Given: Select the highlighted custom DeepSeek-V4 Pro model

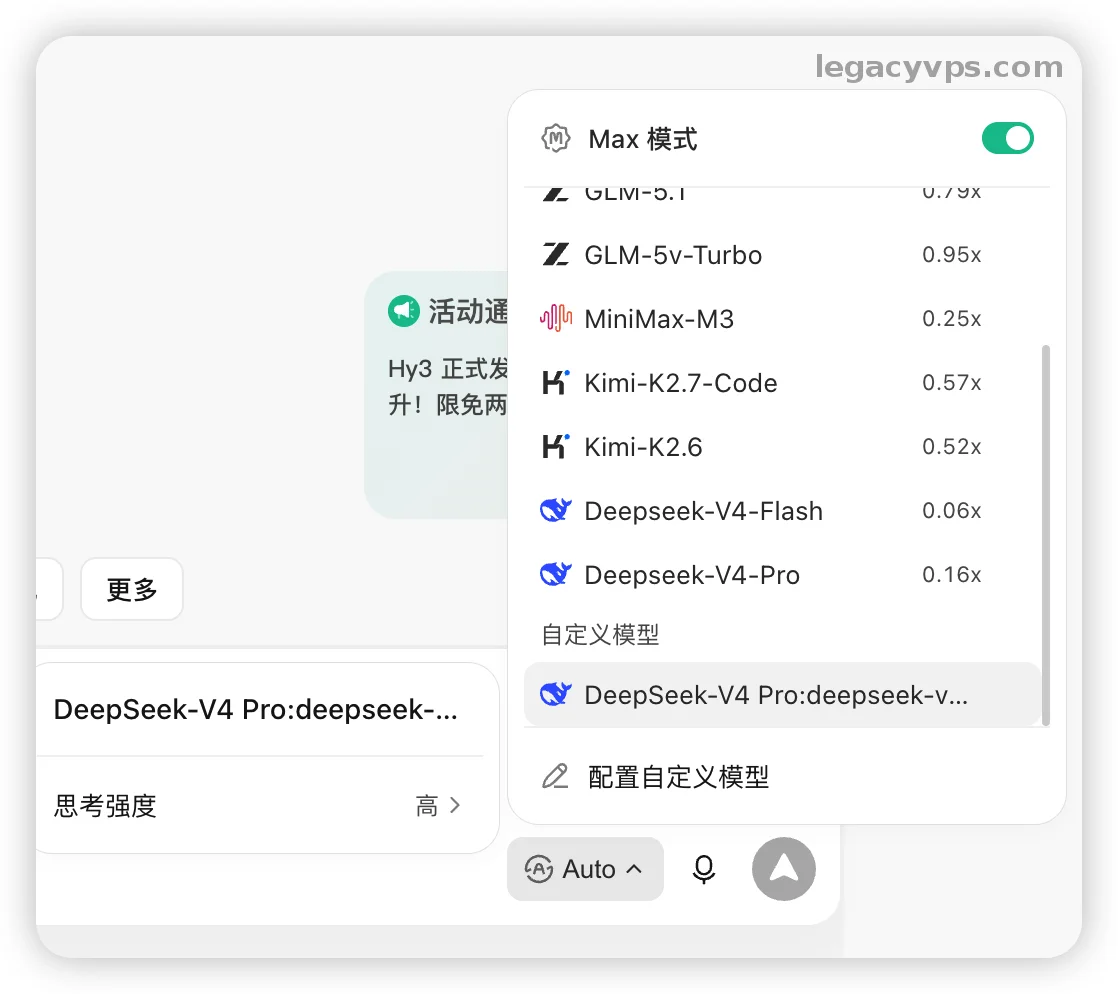Looking at the screenshot, I should click(782, 695).
